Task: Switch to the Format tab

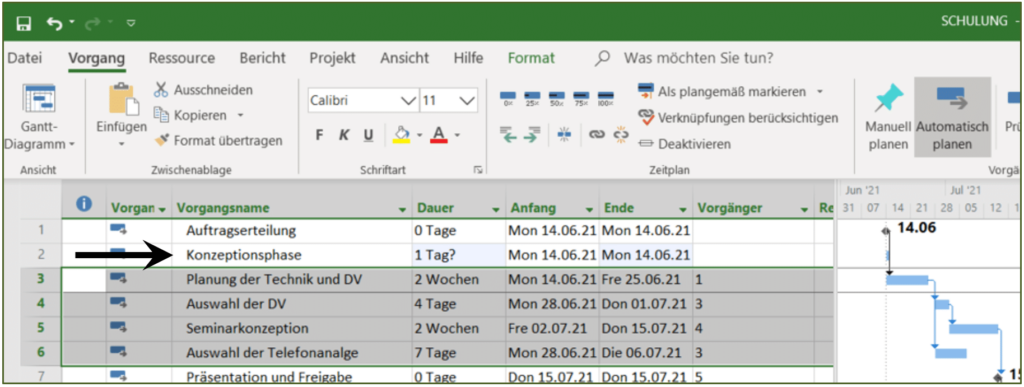Action: (531, 58)
